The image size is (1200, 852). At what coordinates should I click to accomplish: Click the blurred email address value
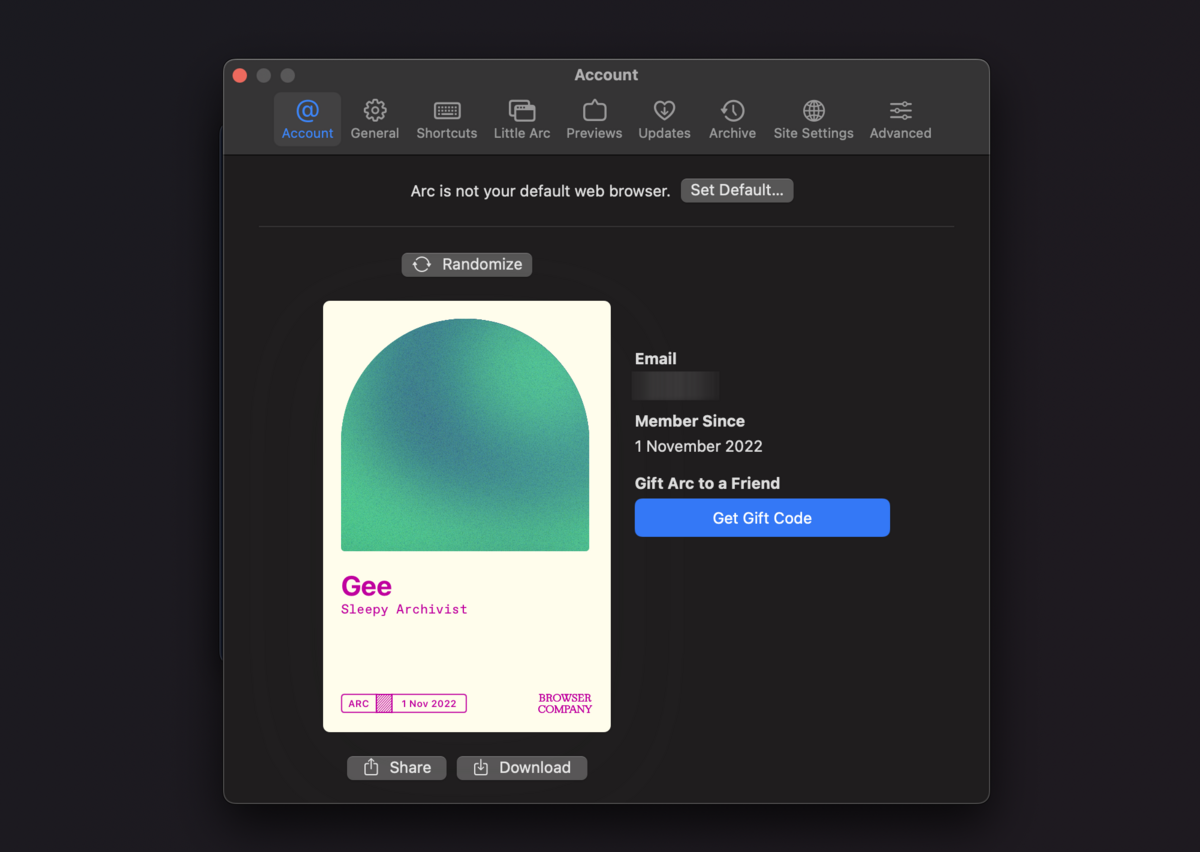[x=676, y=385]
